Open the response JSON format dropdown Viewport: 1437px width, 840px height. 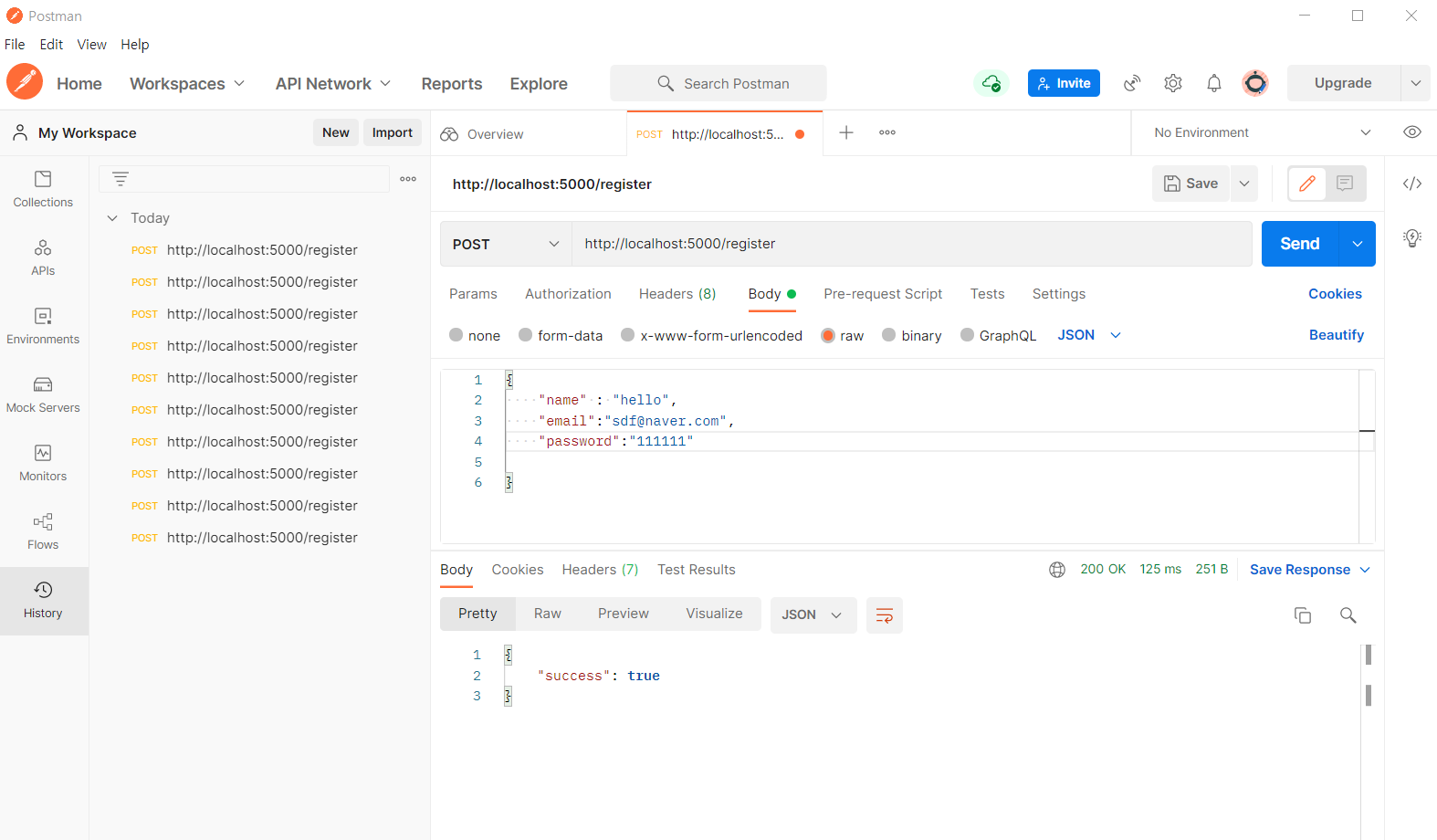tap(813, 615)
